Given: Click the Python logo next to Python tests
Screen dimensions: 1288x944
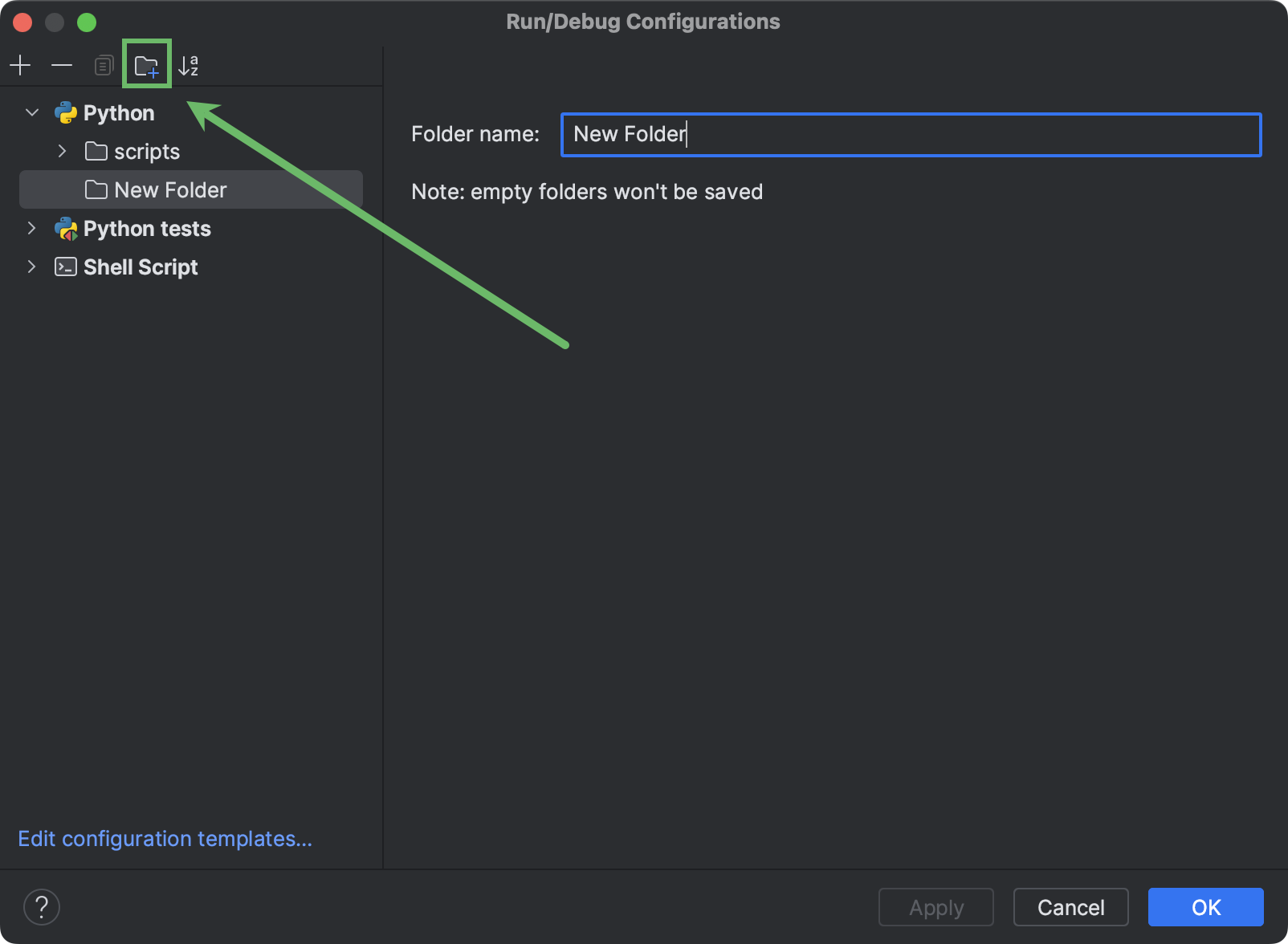Looking at the screenshot, I should (x=66, y=229).
